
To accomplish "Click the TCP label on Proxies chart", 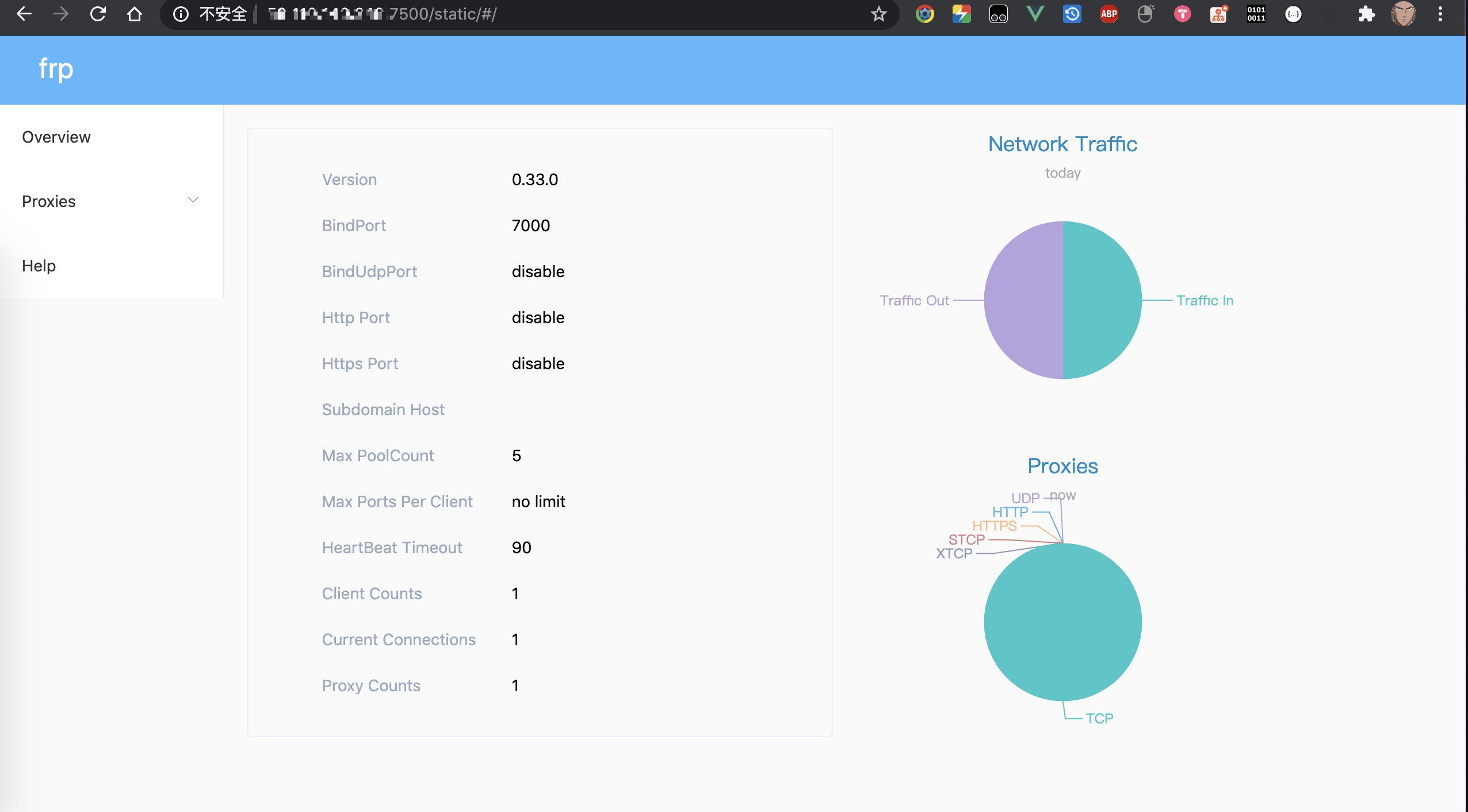I will 1099,718.
